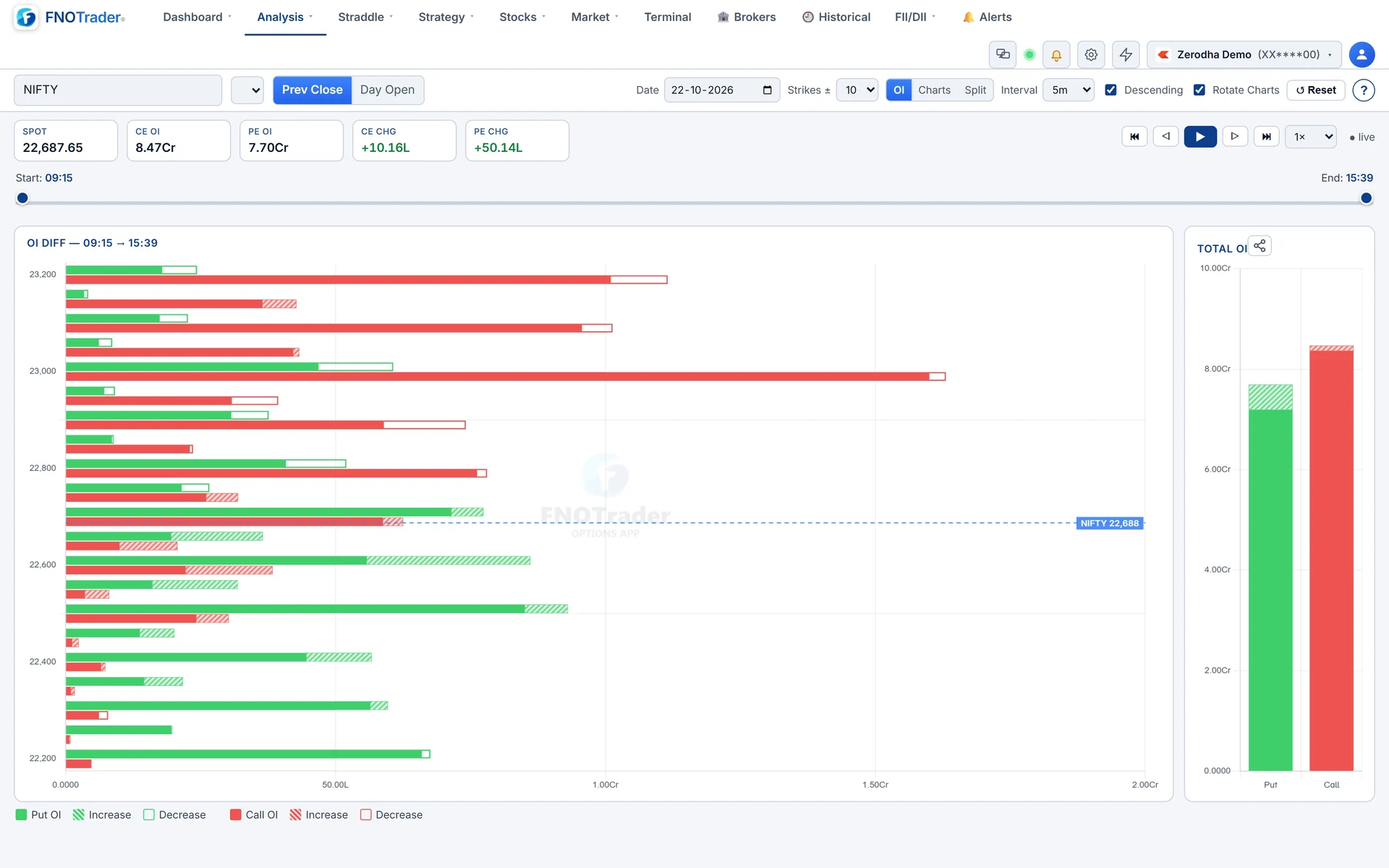This screenshot has height=868, width=1389.
Task: Select Prev Close mode
Action: coord(313,90)
